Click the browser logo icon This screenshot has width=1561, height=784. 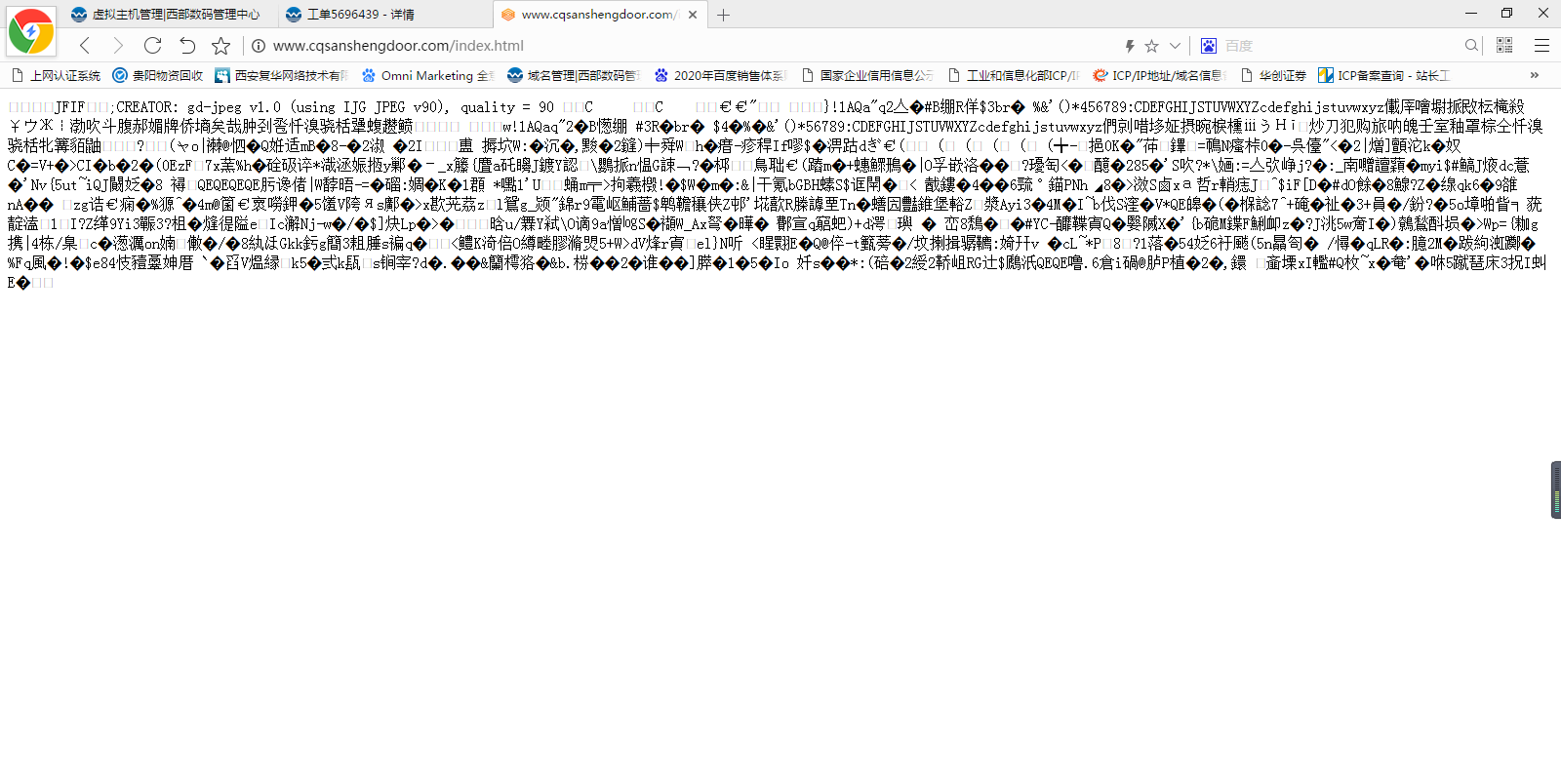tap(31, 31)
